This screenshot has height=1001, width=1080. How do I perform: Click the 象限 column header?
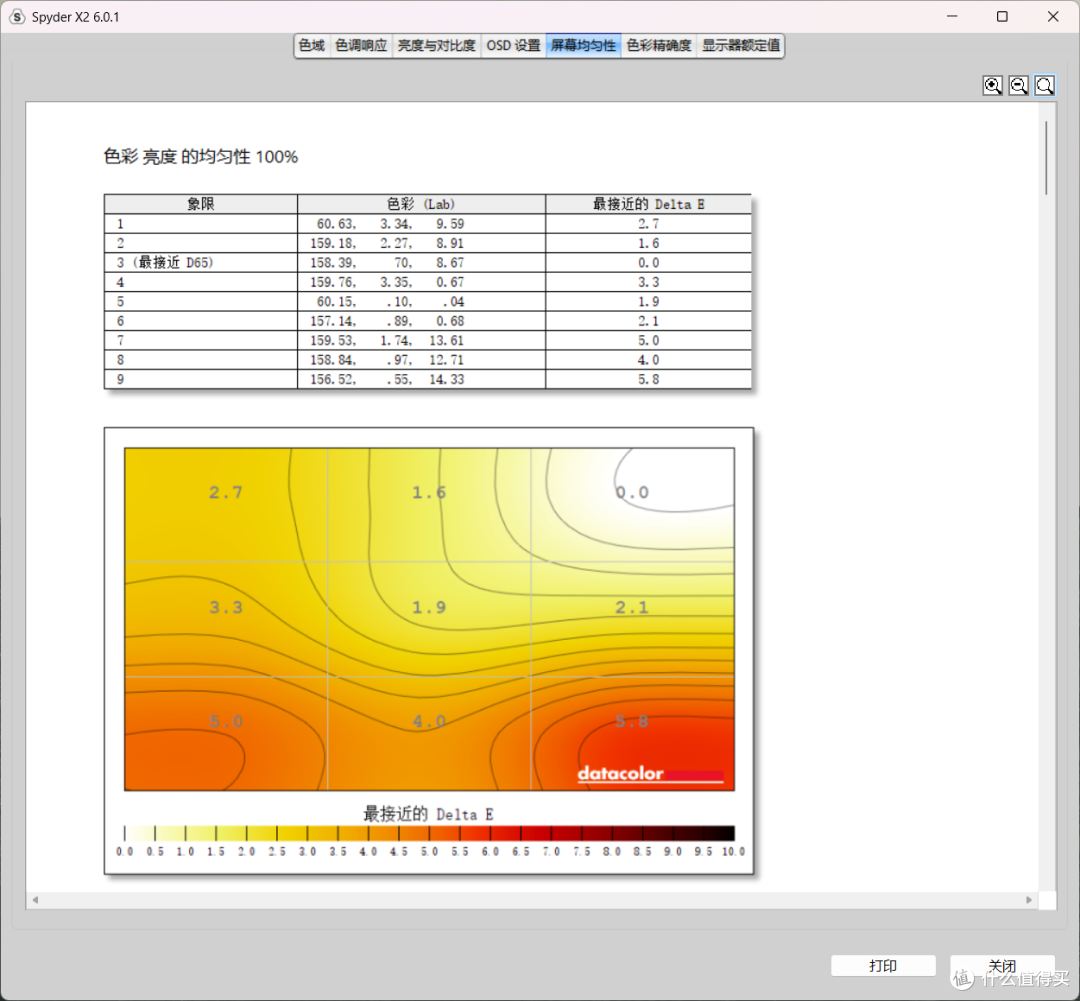point(201,204)
